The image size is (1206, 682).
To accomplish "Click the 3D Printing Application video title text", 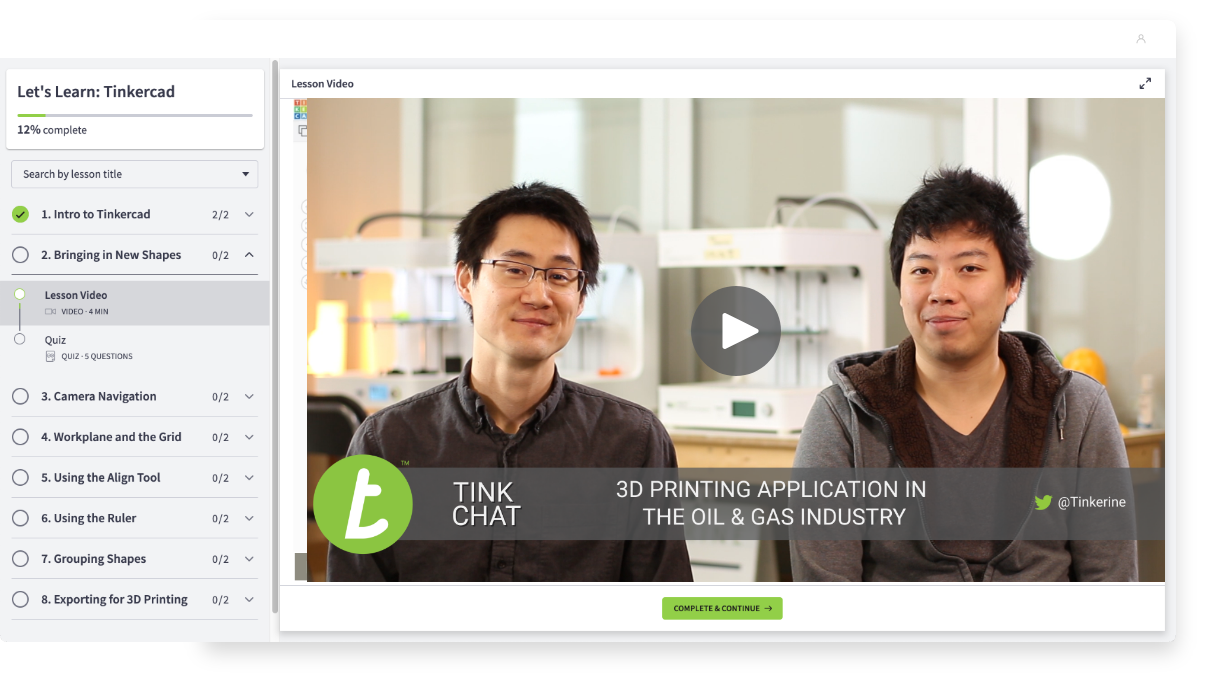I will 771,503.
